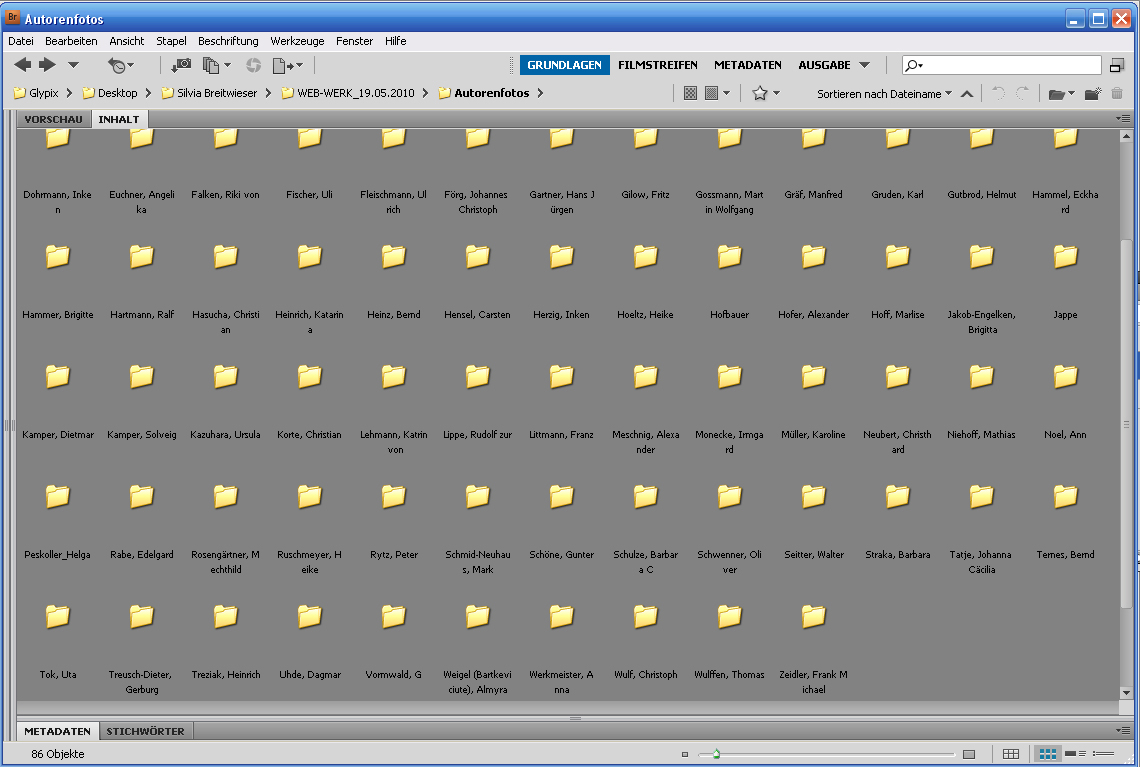The image size is (1140, 767).
Task: Toggle the grid lock view button
Action: coord(1011,754)
